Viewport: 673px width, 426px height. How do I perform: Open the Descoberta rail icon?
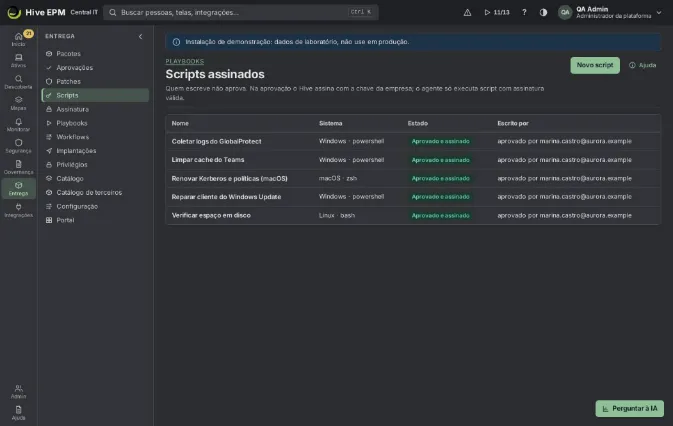18,82
